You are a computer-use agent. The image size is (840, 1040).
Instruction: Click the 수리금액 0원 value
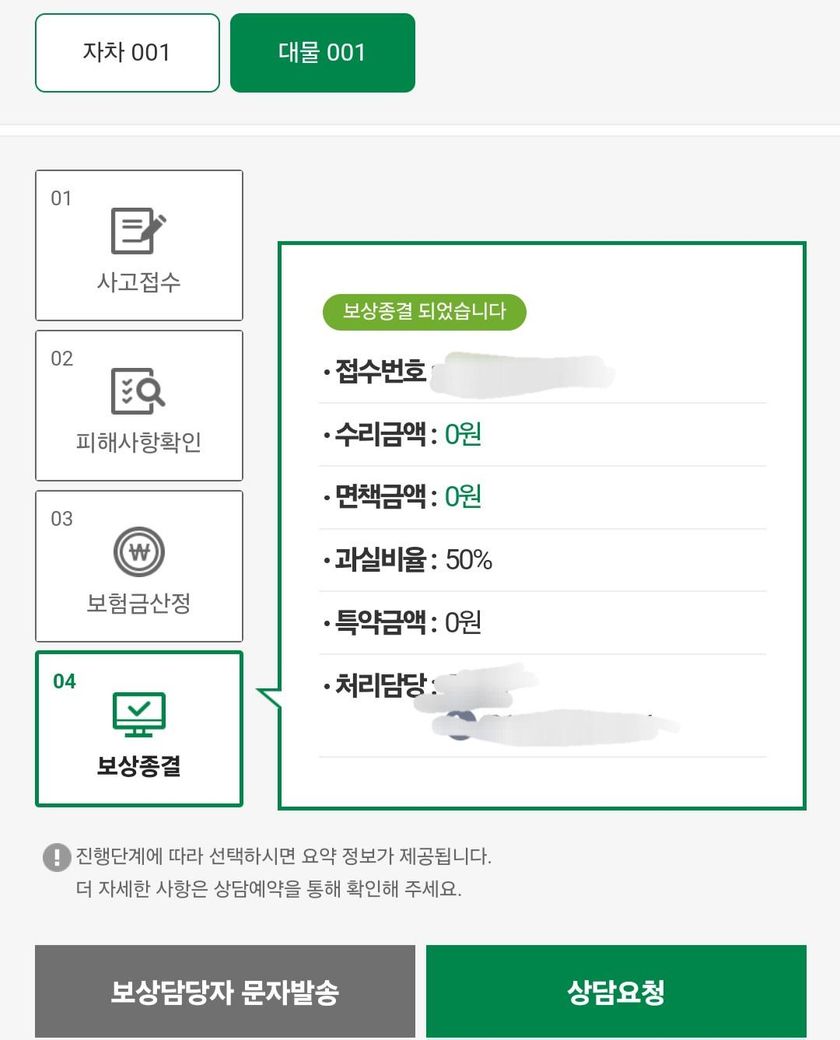click(463, 435)
